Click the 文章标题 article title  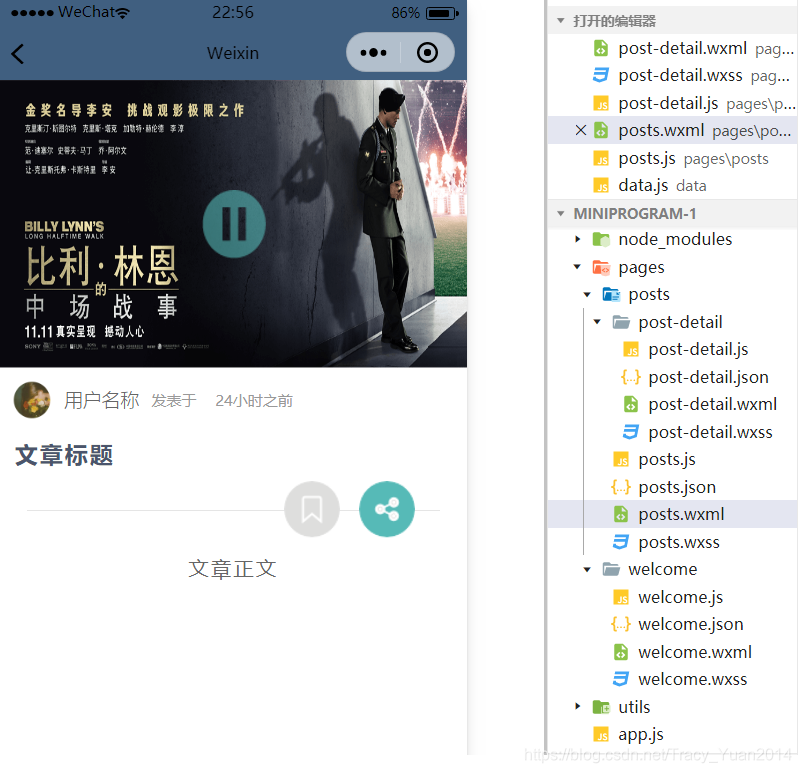pyautogui.click(x=64, y=455)
